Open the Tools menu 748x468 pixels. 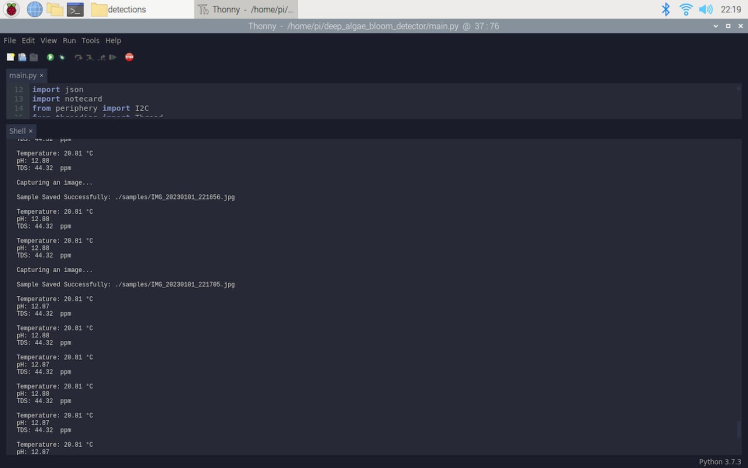(x=90, y=41)
